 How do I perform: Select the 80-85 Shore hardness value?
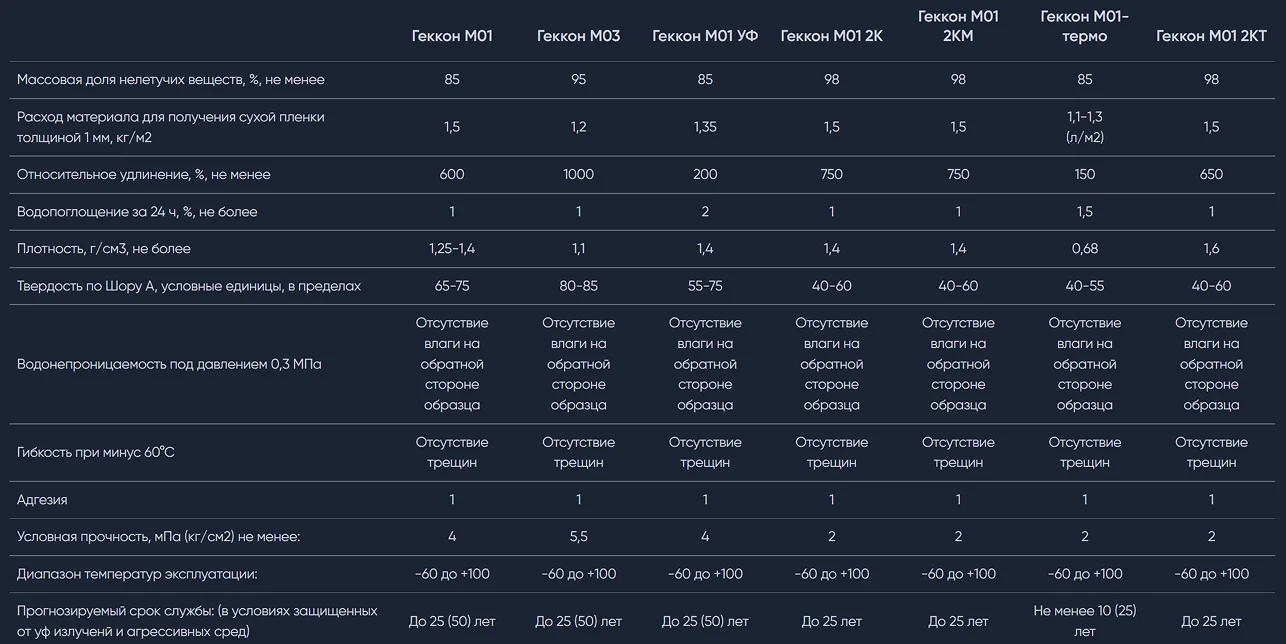click(578, 286)
